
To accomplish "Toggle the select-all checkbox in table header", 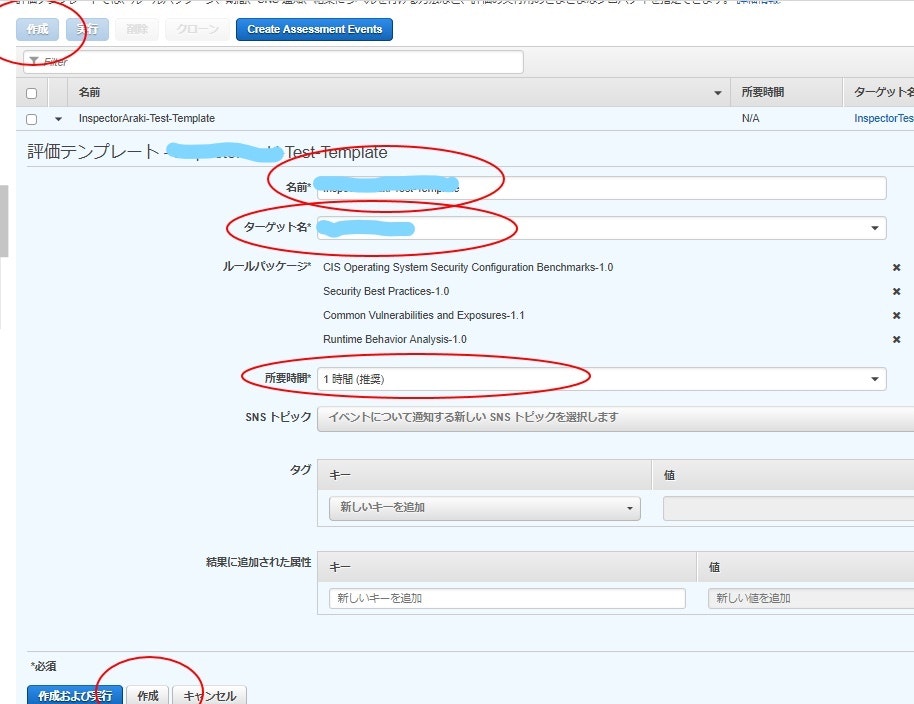I will tap(31, 93).
